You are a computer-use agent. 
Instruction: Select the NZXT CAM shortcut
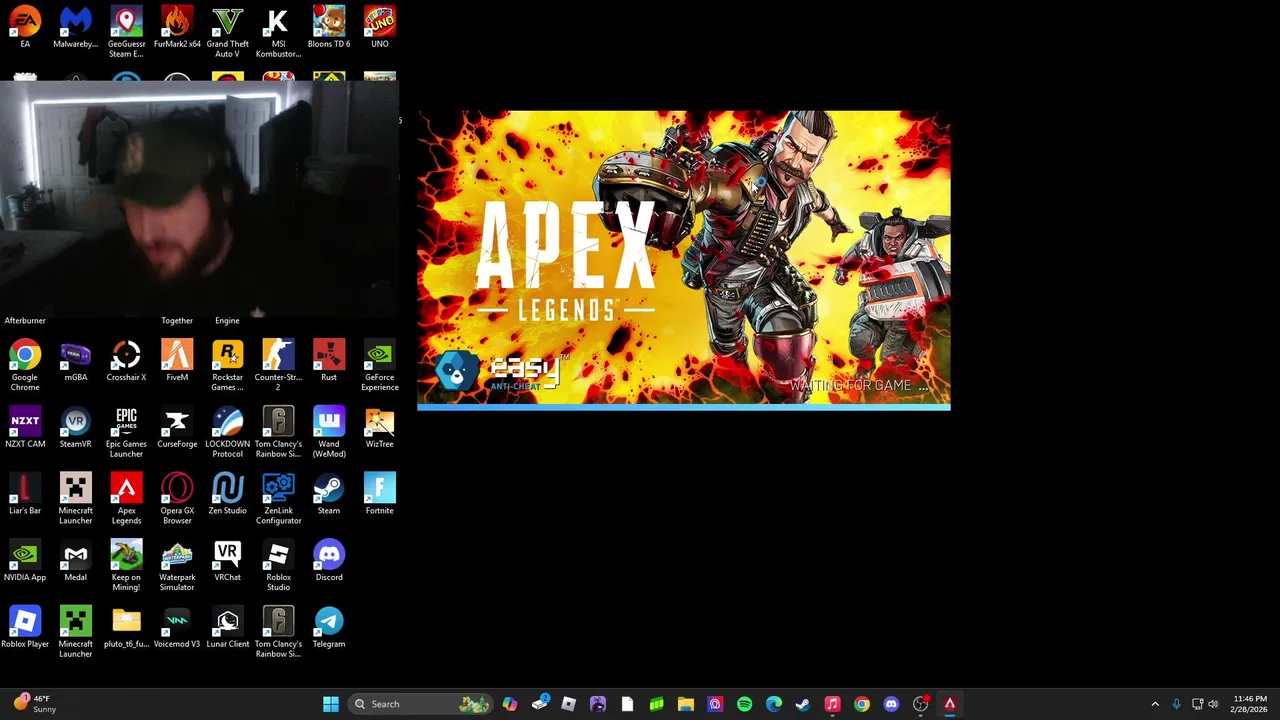click(25, 427)
